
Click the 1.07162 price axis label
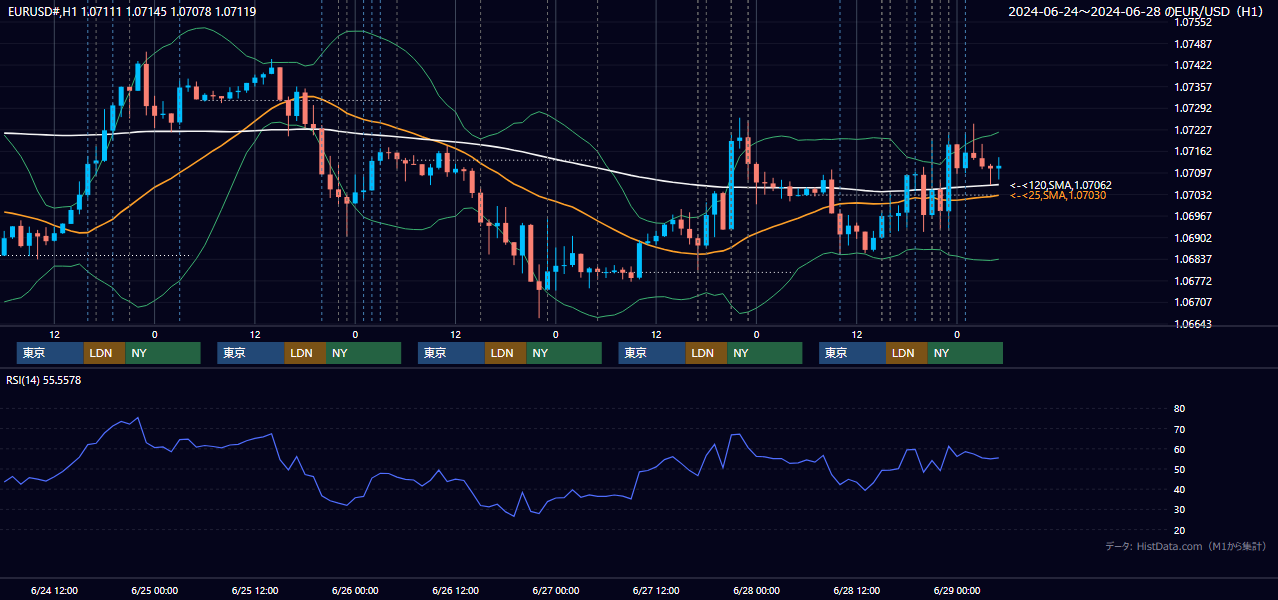(x=1192, y=152)
